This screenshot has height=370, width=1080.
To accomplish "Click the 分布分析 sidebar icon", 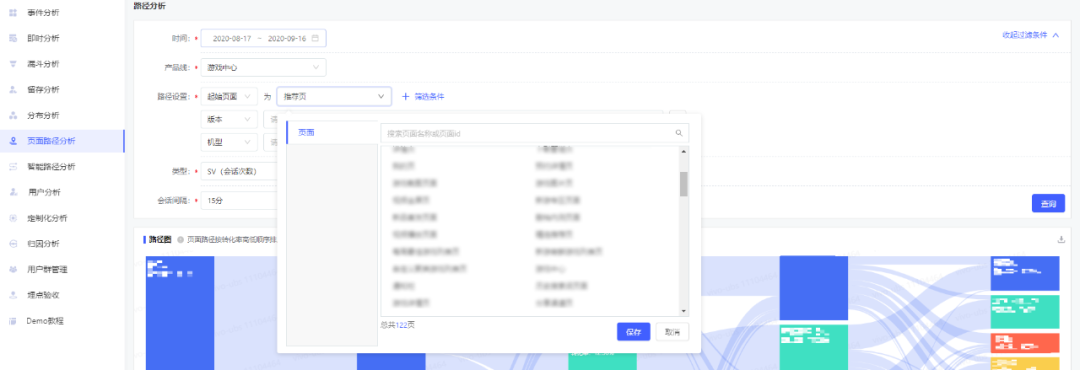I will (12, 115).
